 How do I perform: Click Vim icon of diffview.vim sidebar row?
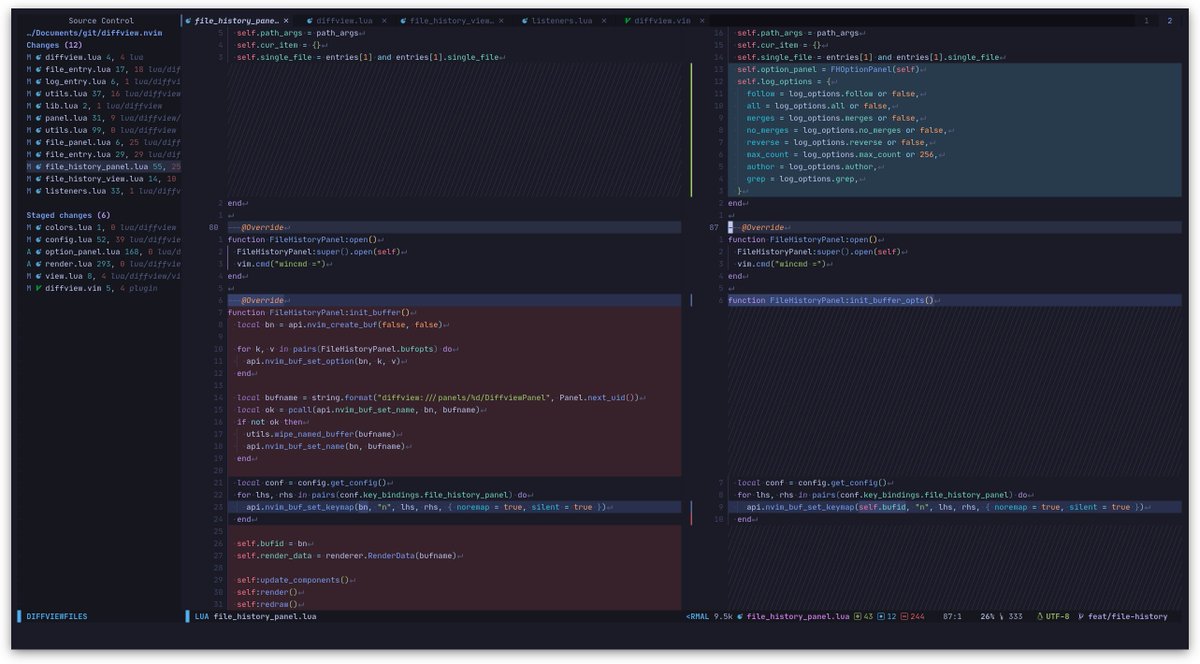[x=39, y=288]
